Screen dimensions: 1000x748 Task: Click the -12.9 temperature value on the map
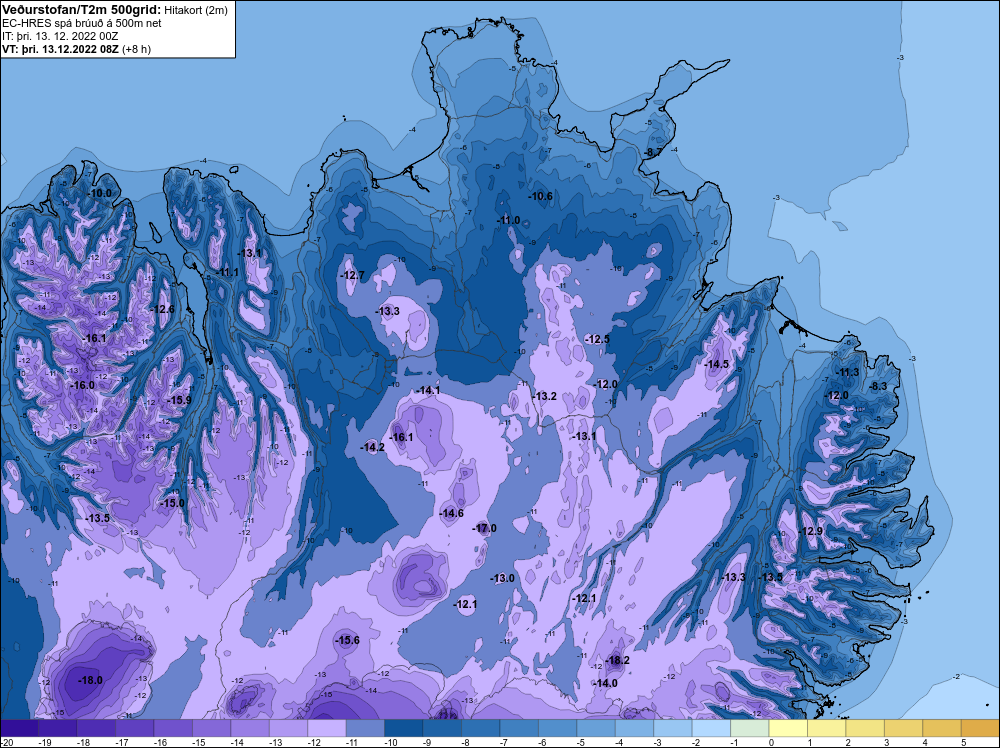pos(811,531)
